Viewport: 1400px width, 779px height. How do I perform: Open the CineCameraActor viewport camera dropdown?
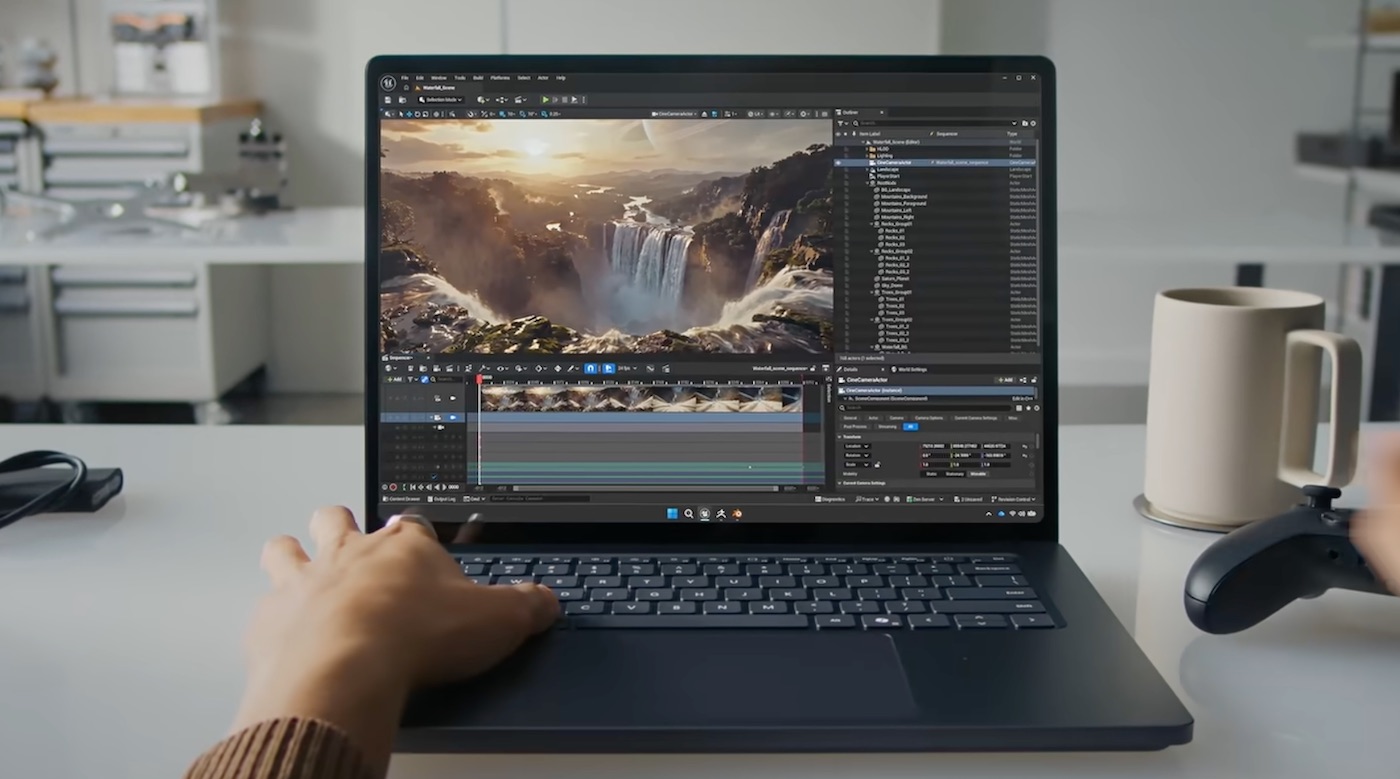[675, 114]
